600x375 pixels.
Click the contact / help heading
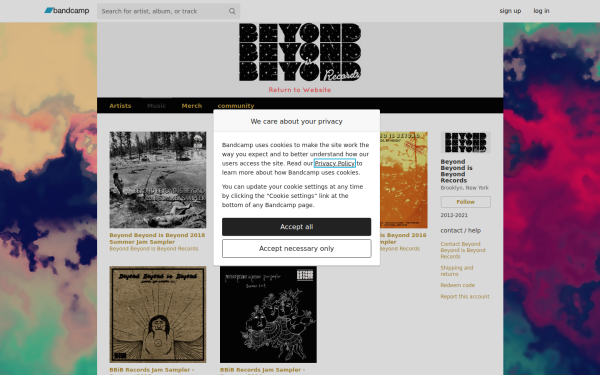[x=461, y=230]
